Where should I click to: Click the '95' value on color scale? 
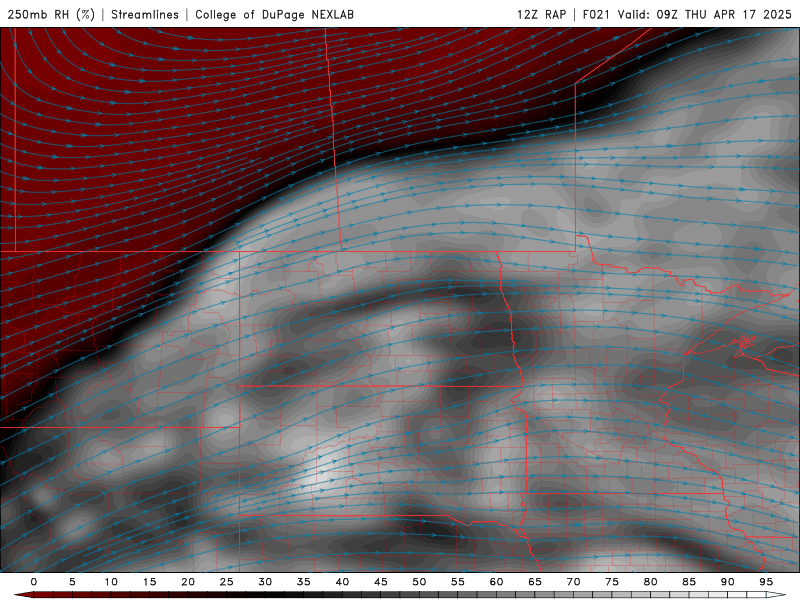coord(766,582)
